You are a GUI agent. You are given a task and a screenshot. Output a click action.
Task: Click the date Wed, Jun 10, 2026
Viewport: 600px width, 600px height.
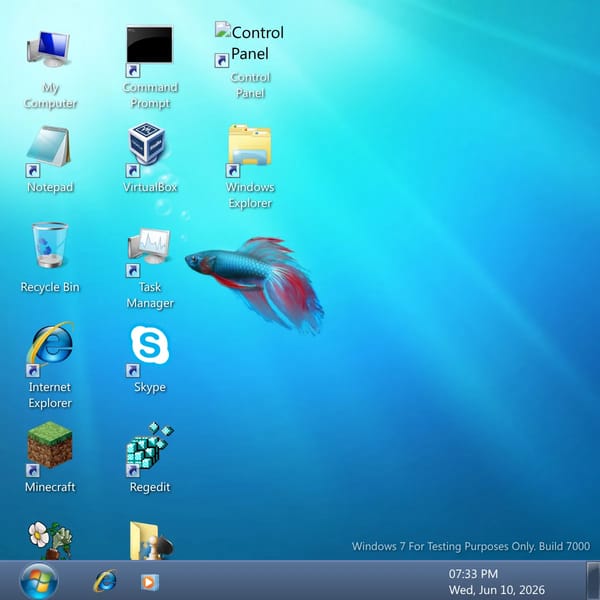(496, 589)
